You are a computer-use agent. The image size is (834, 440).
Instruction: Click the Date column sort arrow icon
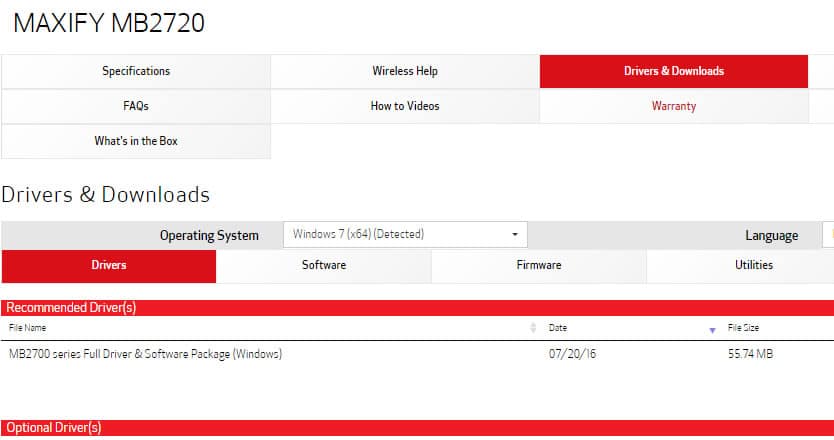pyautogui.click(x=712, y=329)
